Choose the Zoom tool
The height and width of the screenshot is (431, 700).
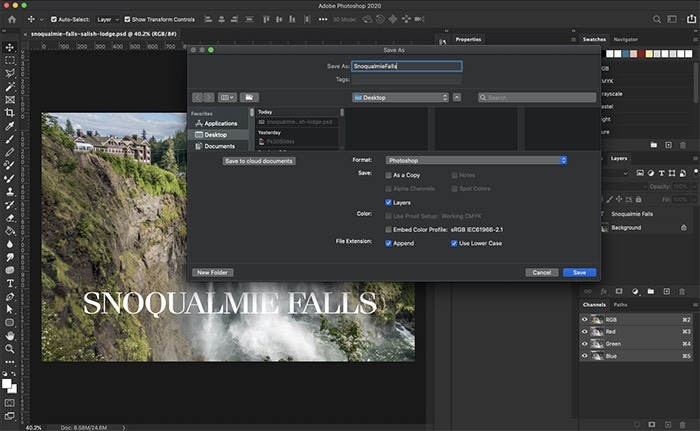(x=9, y=350)
